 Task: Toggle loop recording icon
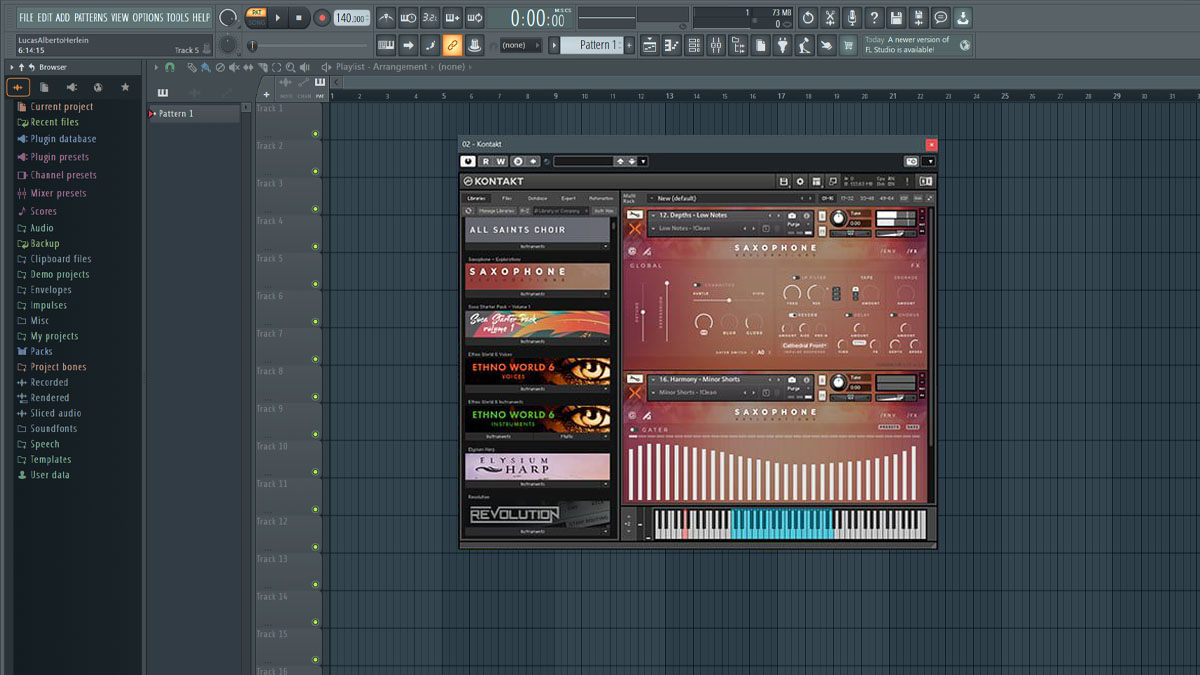[476, 17]
